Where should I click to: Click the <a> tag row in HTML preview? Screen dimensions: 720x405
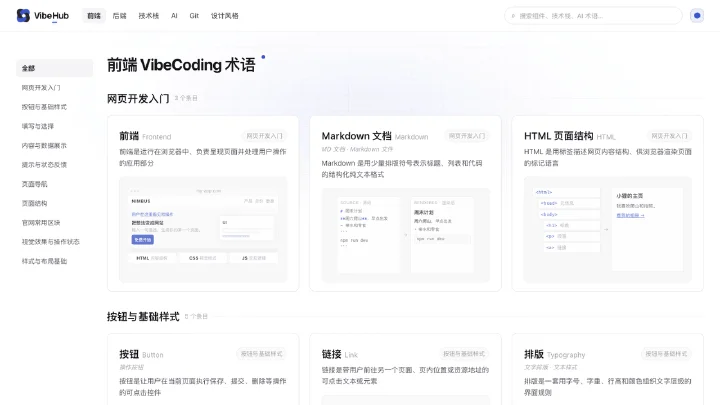pyautogui.click(x=572, y=248)
